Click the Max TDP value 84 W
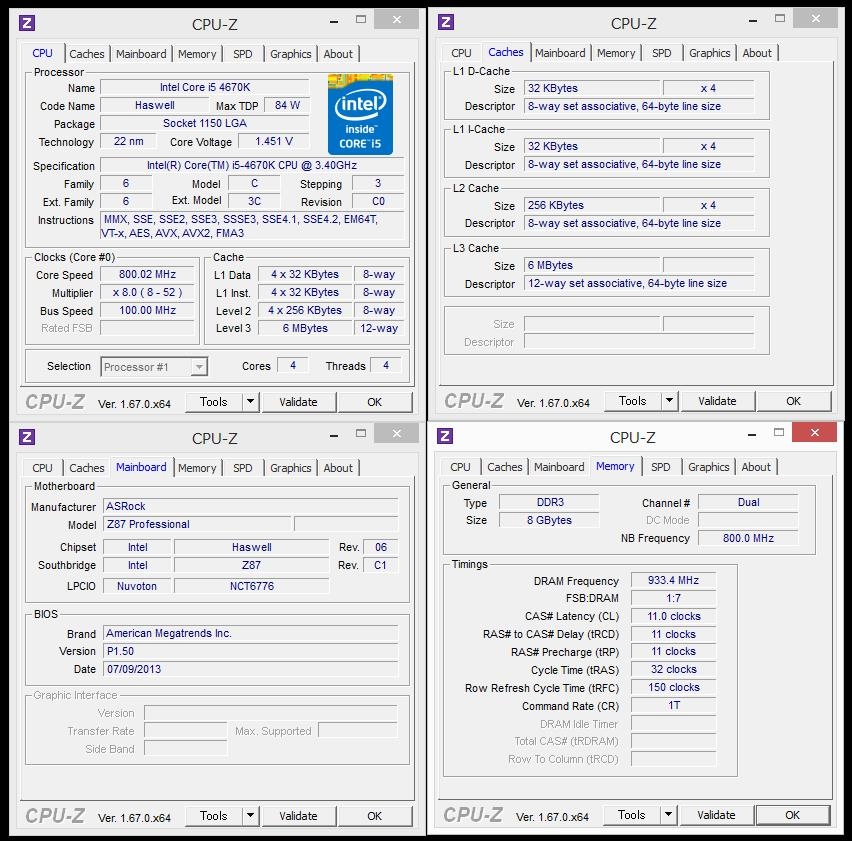 (x=287, y=105)
